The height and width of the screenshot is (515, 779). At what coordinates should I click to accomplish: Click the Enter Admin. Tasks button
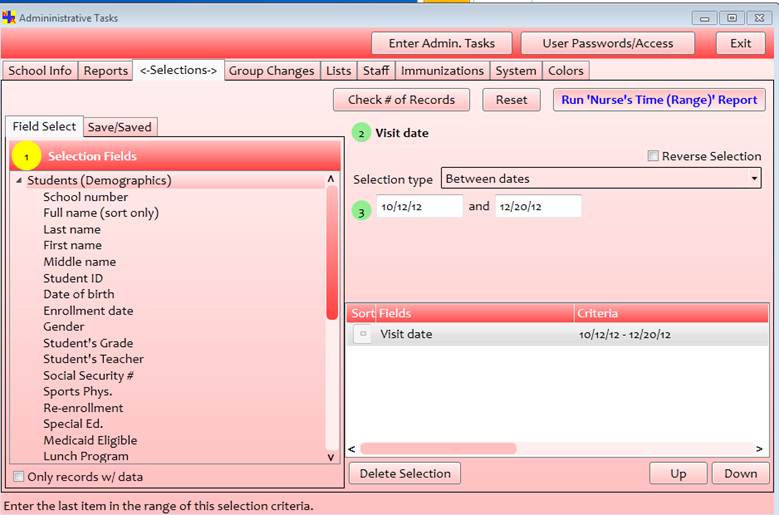(442, 43)
